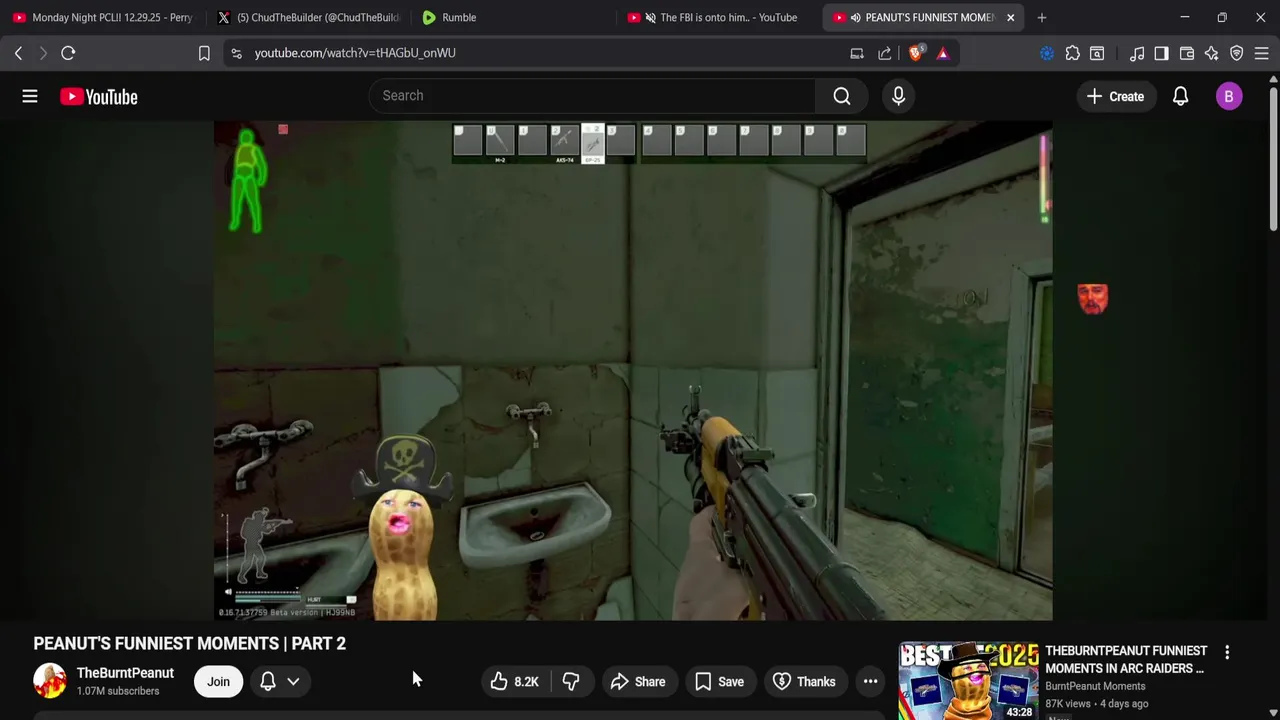Share the video
This screenshot has height=720, width=1280.
(638, 682)
